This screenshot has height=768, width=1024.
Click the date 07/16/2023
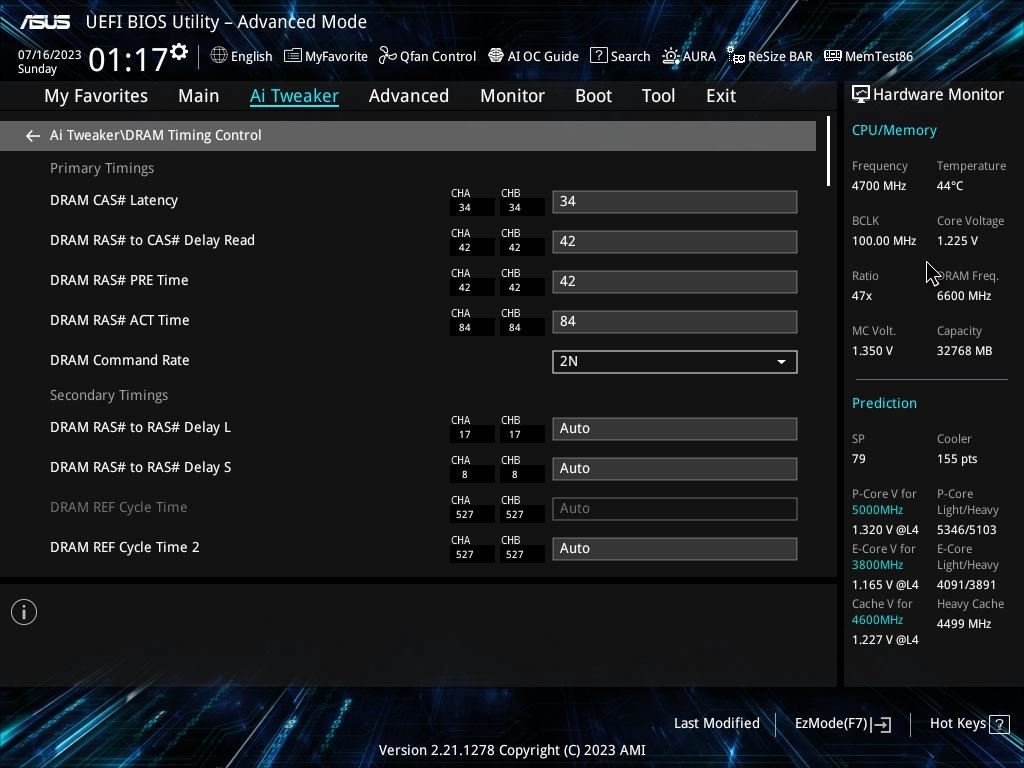pos(49,55)
